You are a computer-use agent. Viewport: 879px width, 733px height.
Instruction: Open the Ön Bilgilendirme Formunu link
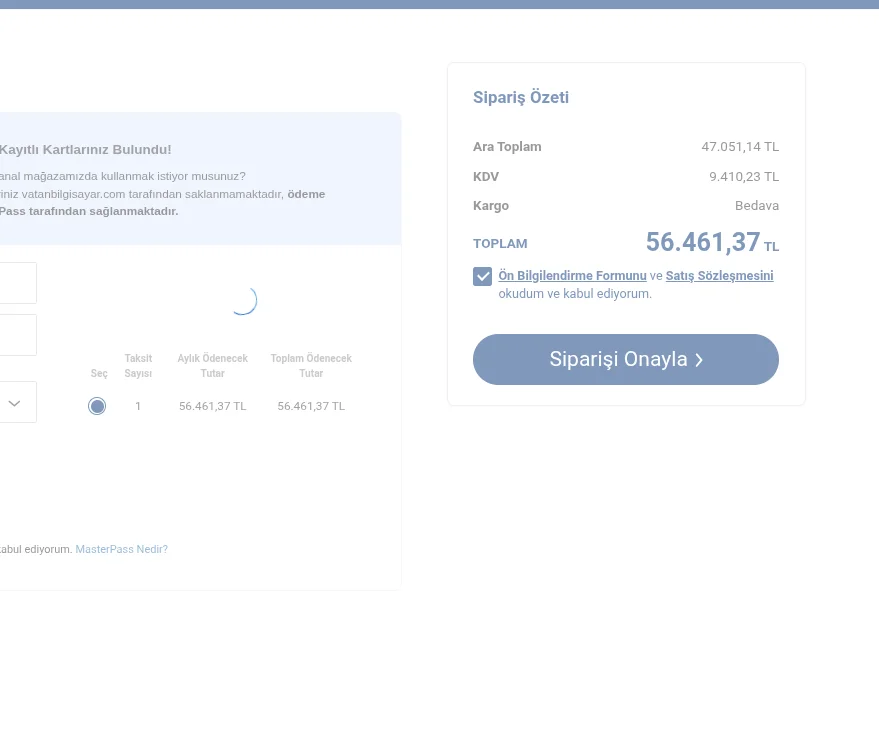coord(572,276)
